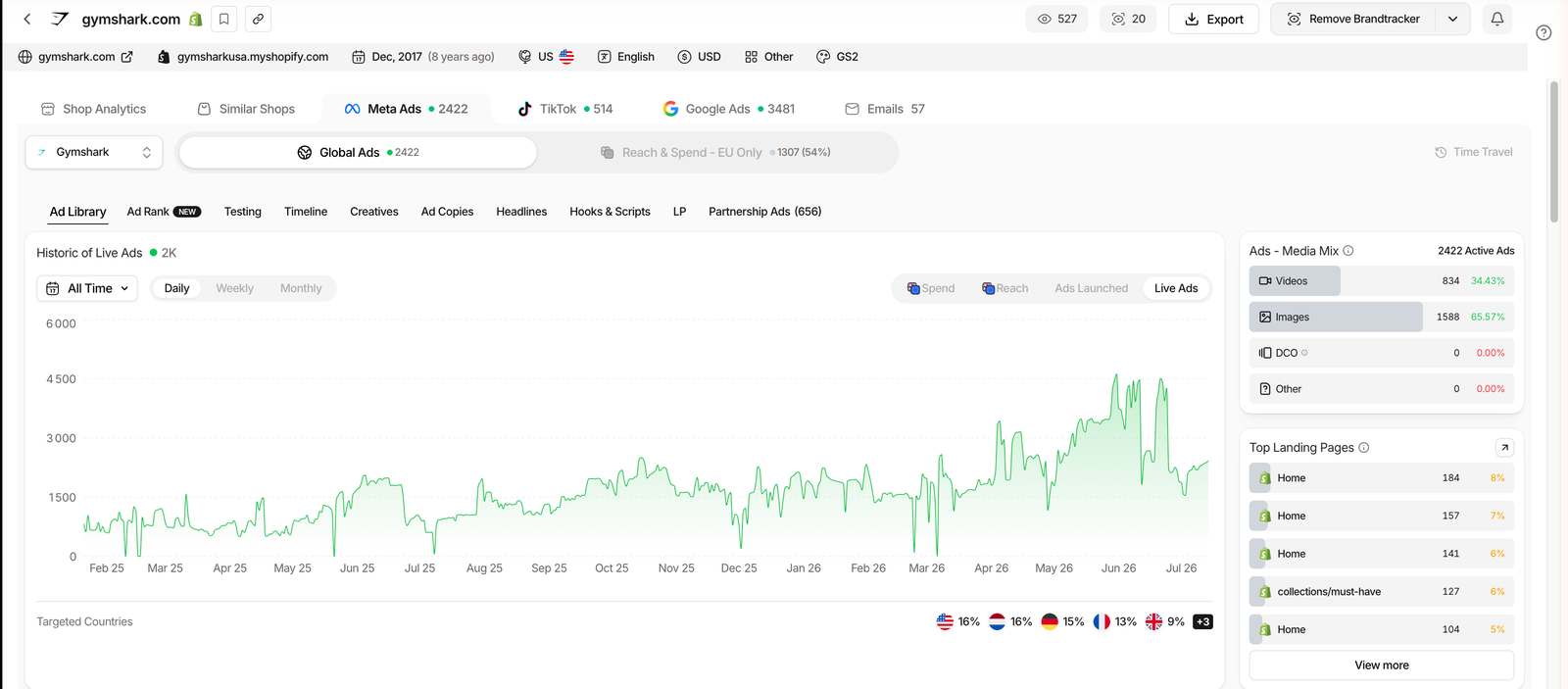Open the Emails tab
1568x689 pixels.
[x=885, y=109]
